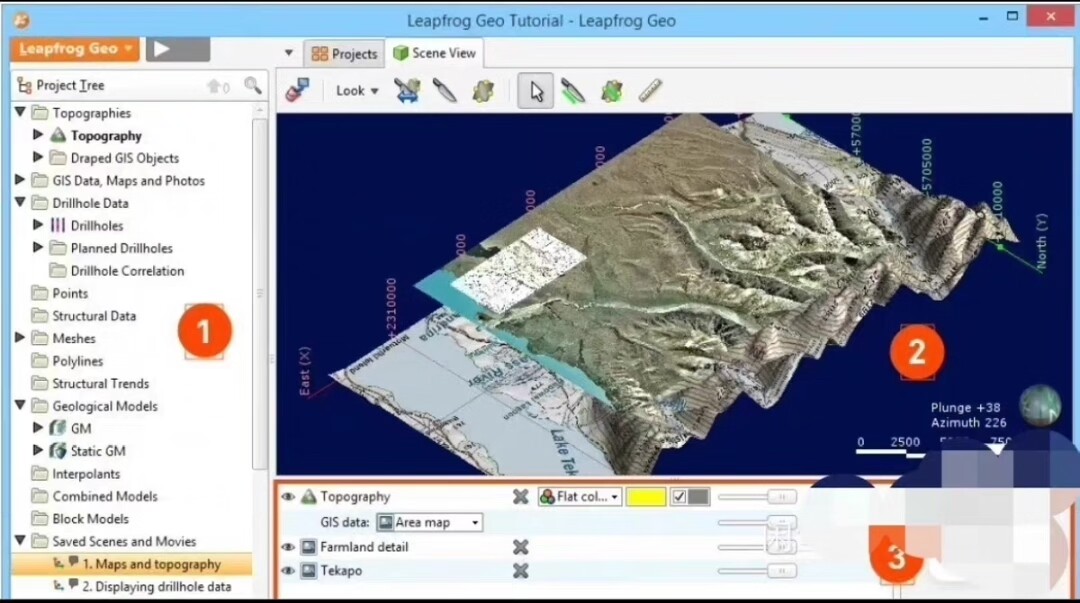Viewport: 1080px width, 603px height.
Task: Hide the Farmland detail layer eye icon
Action: point(288,547)
